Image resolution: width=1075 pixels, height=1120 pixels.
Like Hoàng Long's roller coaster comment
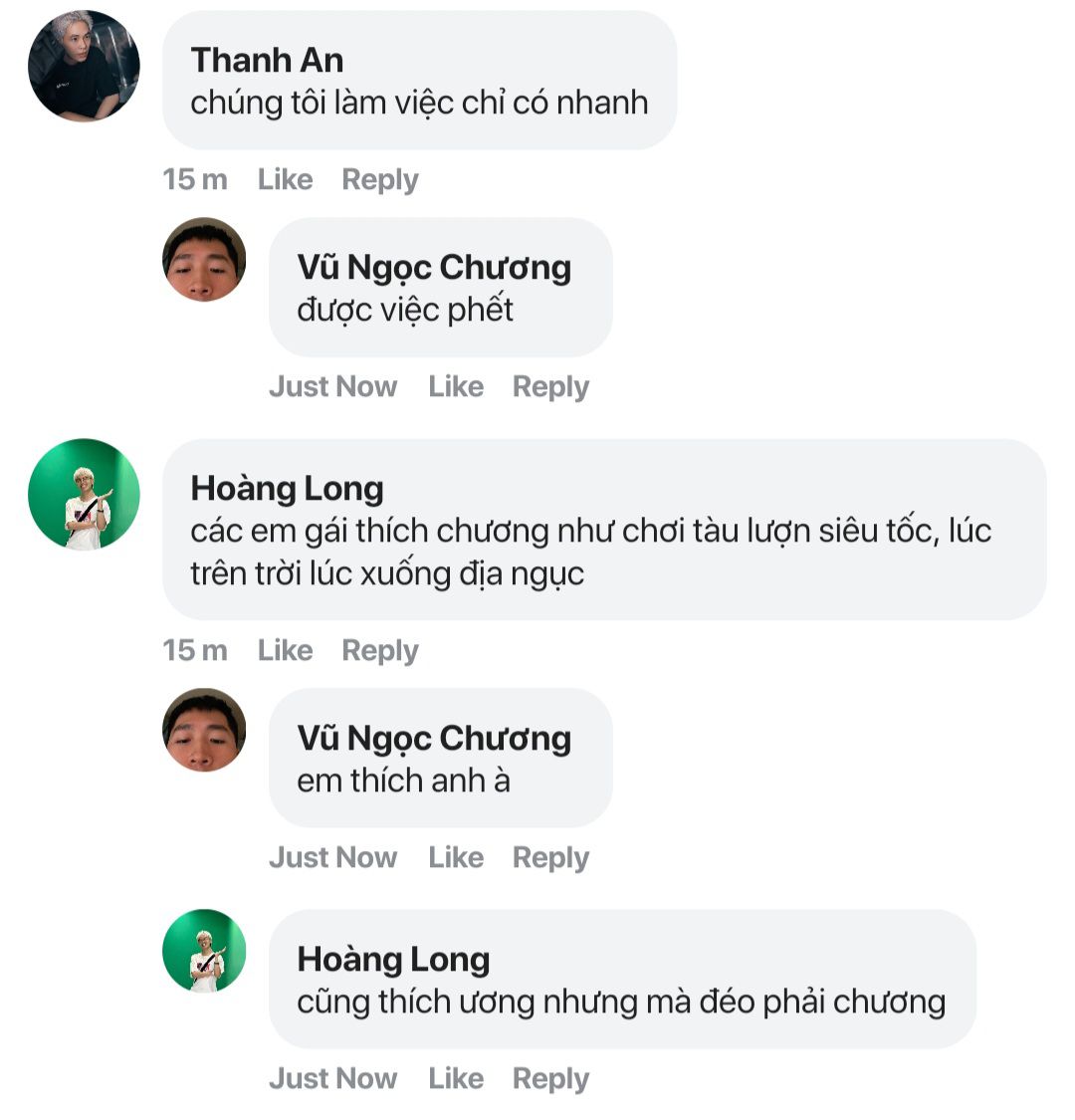pos(285,650)
